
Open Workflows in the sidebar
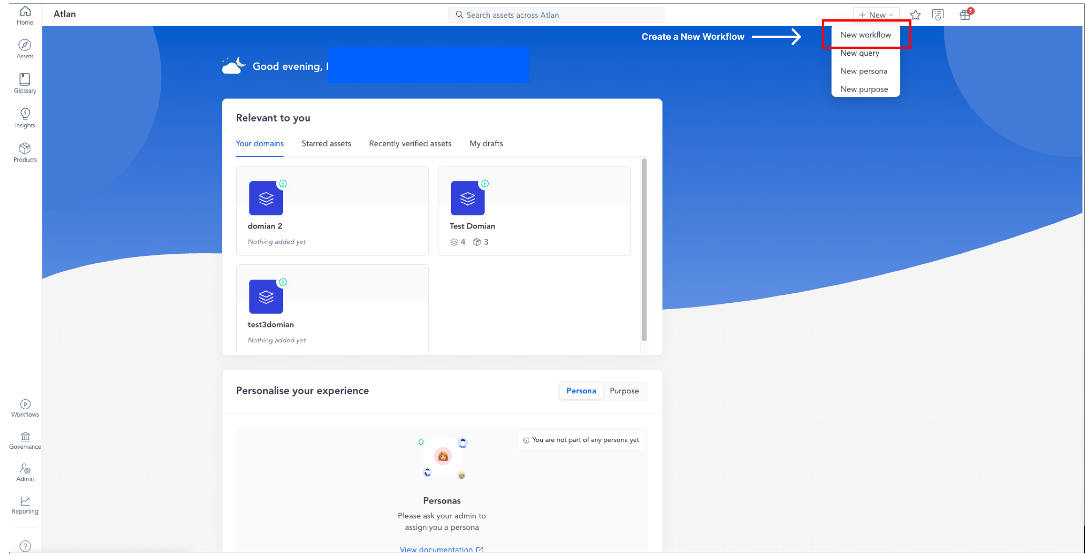25,407
